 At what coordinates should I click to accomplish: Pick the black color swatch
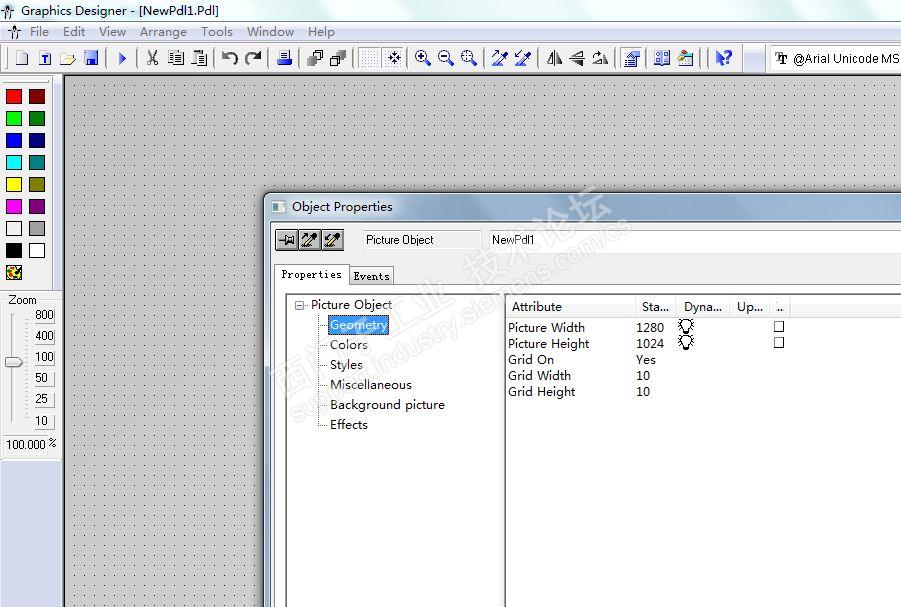[x=14, y=251]
